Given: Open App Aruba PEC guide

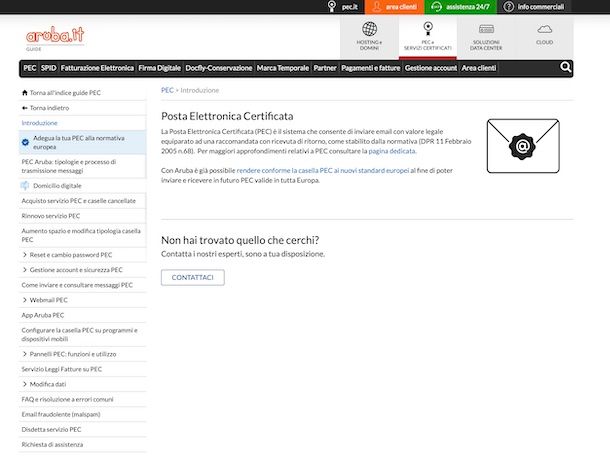Looking at the screenshot, I should (43, 315).
